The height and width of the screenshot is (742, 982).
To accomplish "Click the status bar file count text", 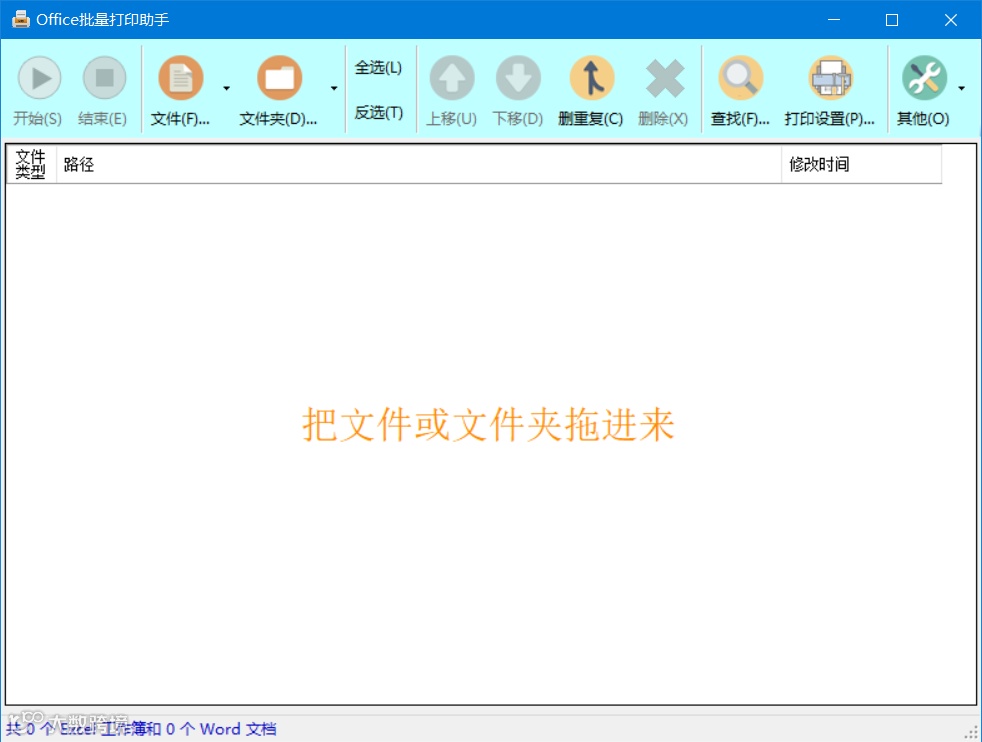I will pyautogui.click(x=141, y=729).
